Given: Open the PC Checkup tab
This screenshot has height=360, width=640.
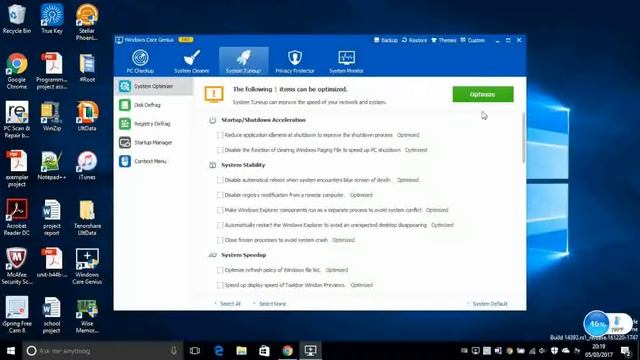Looking at the screenshot, I should tap(140, 61).
